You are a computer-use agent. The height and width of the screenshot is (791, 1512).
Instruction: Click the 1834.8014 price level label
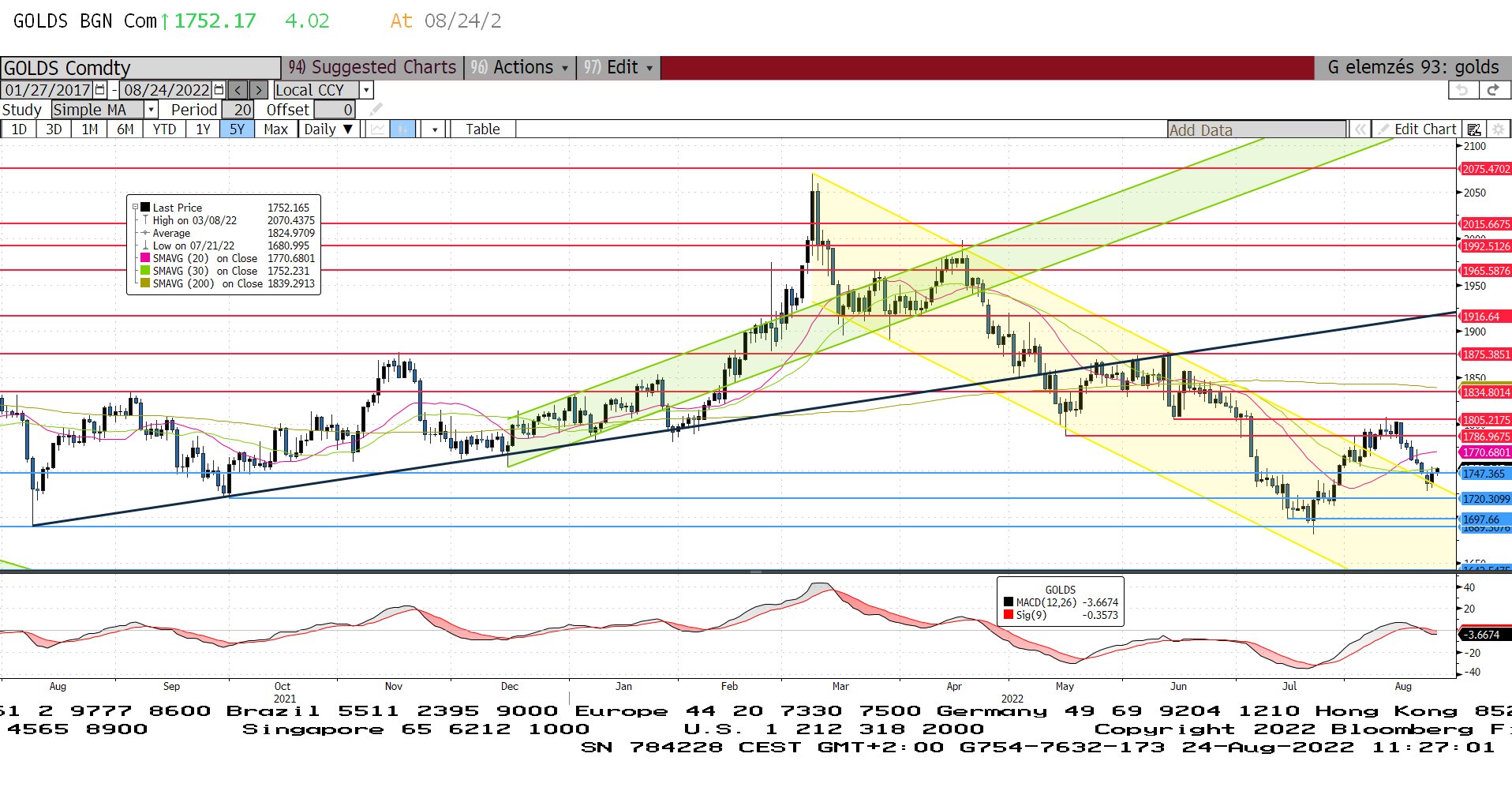pos(1486,392)
